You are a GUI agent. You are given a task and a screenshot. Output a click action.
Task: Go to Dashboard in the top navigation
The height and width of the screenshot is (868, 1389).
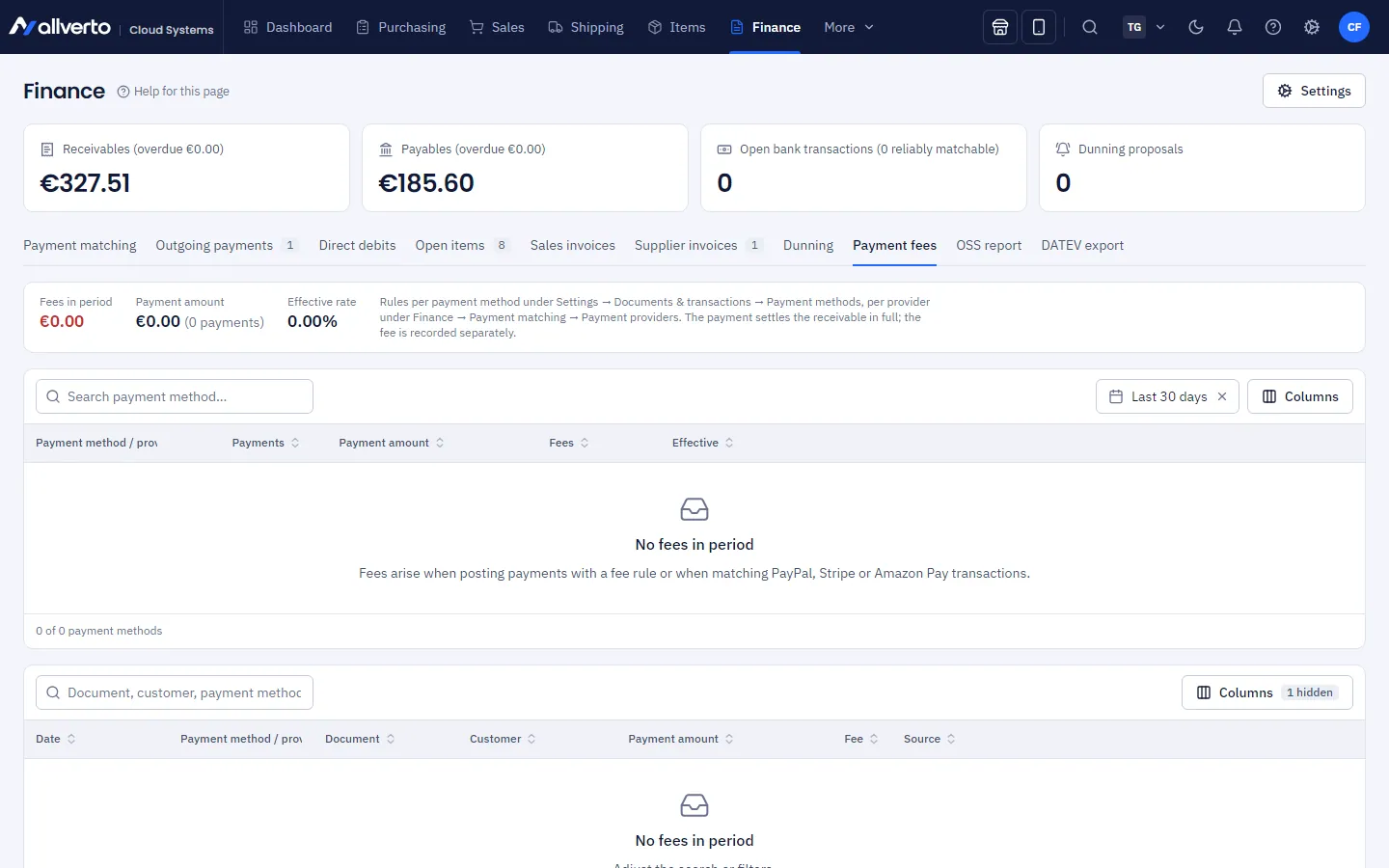click(287, 27)
